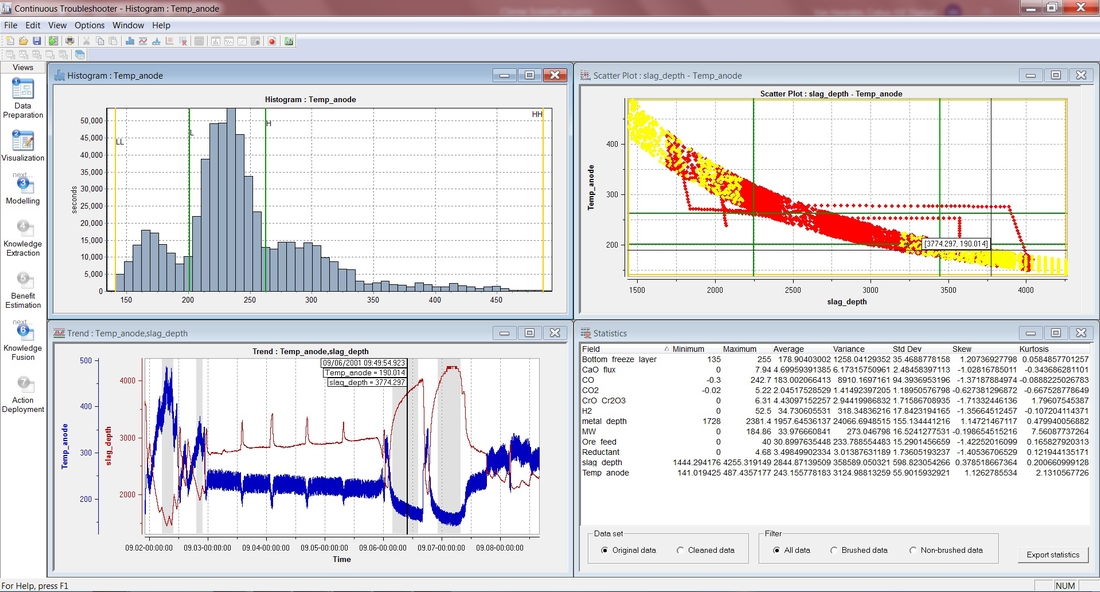Maximize the Histogram window

(530, 75)
